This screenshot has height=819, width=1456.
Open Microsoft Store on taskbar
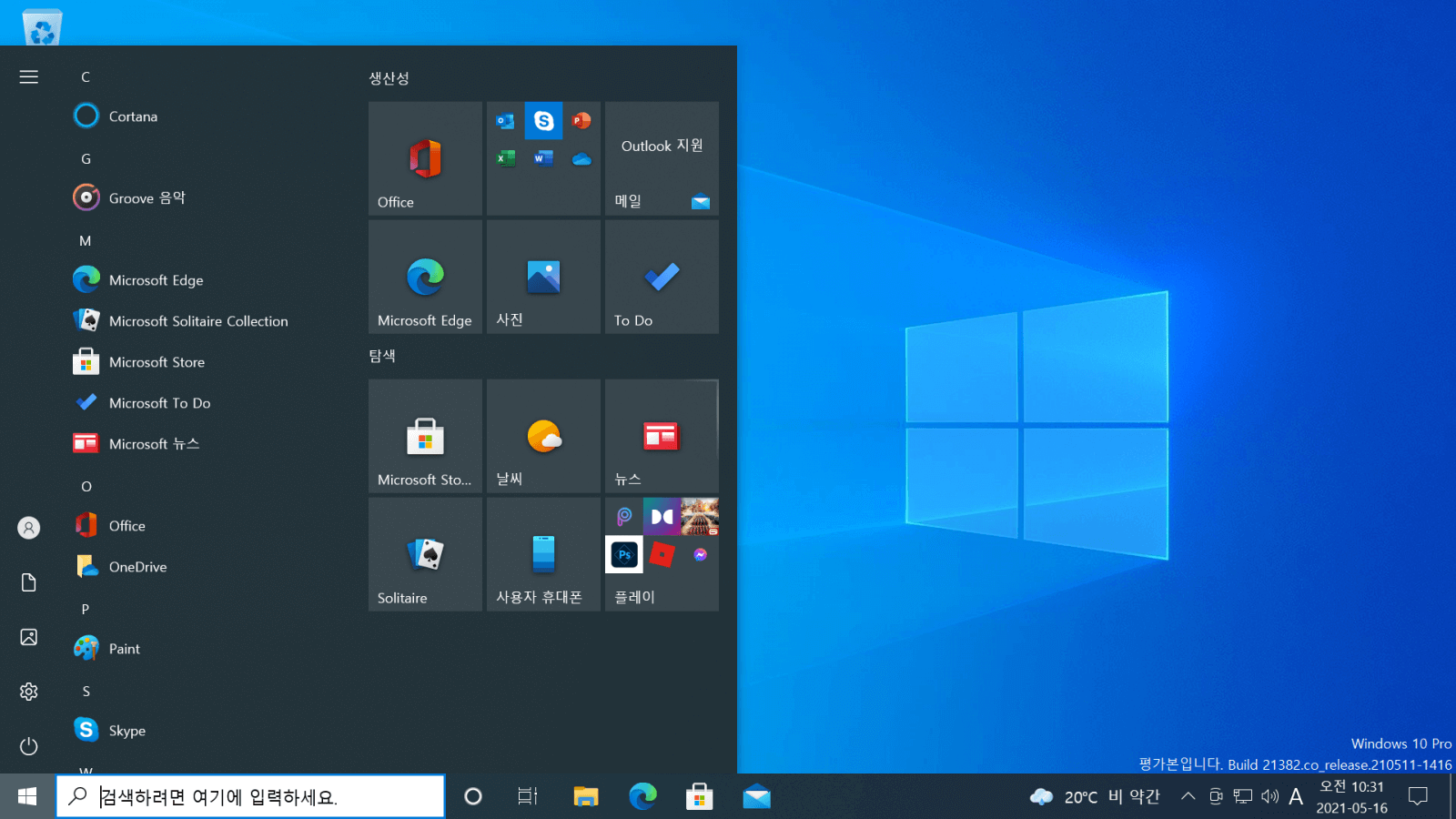(x=699, y=796)
